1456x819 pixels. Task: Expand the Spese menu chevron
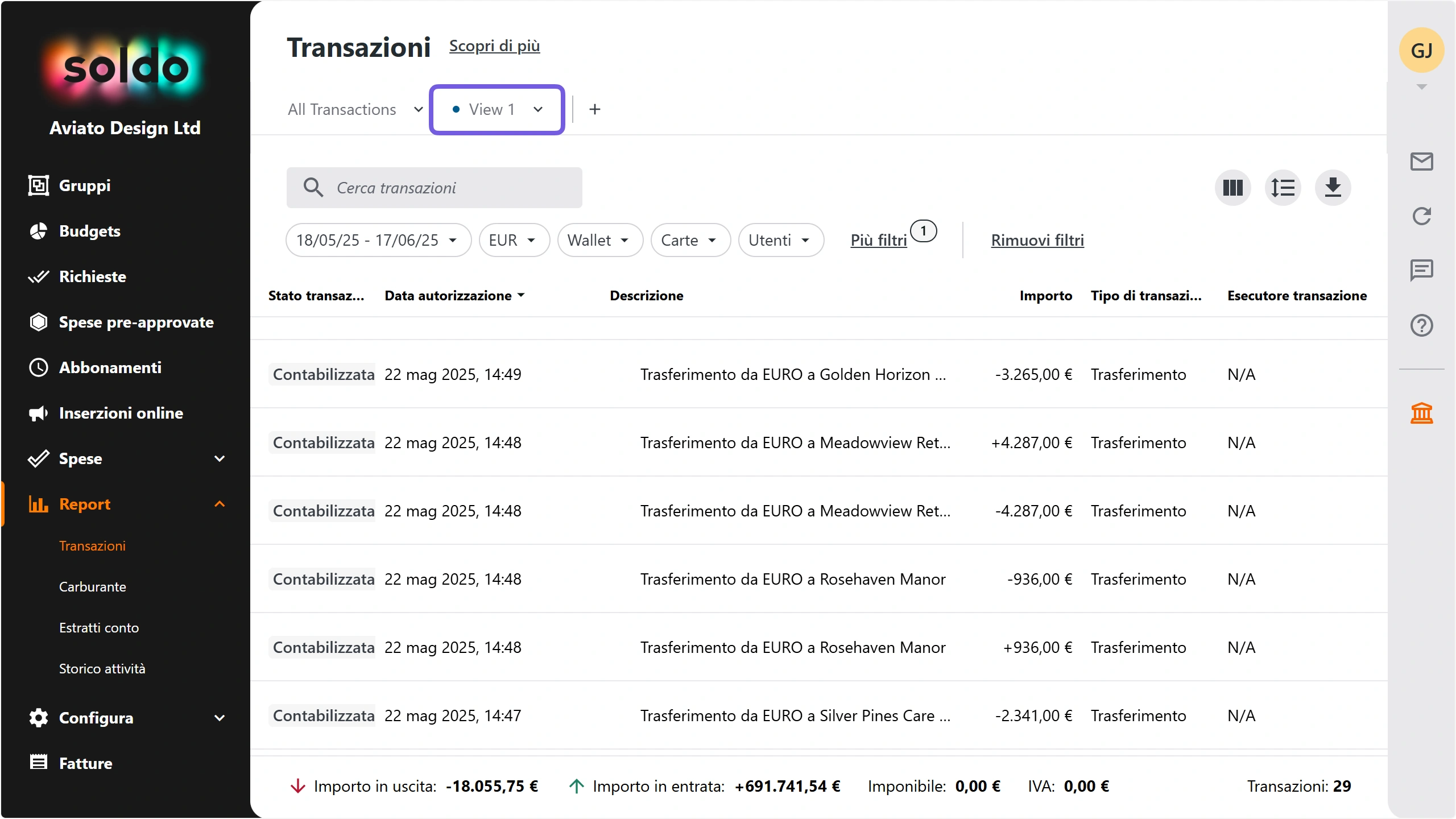tap(220, 458)
